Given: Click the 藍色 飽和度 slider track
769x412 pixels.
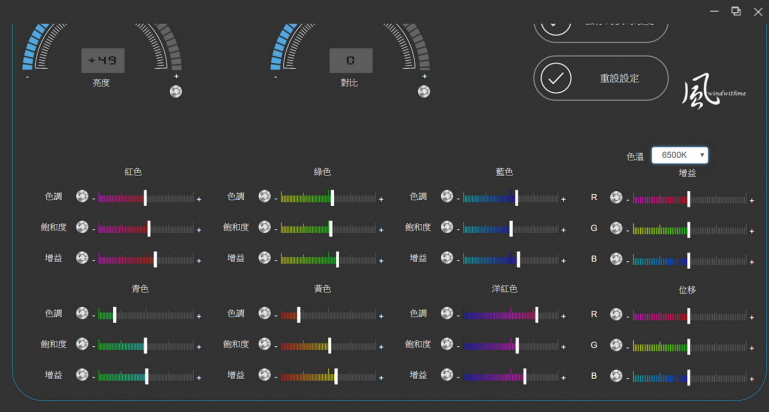Looking at the screenshot, I should pos(509,228).
